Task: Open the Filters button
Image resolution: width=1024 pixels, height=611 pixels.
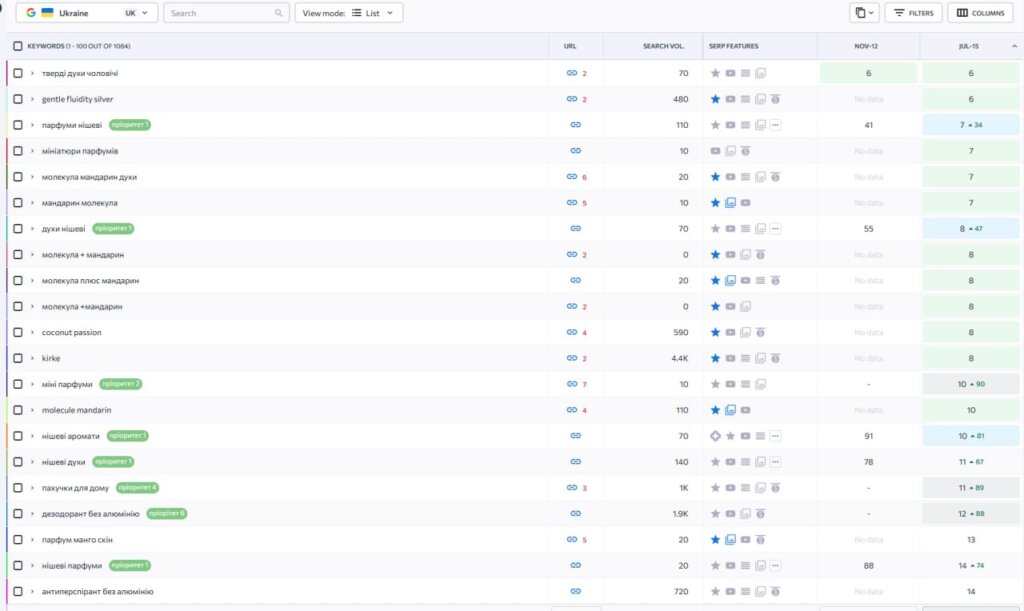Action: coord(913,13)
